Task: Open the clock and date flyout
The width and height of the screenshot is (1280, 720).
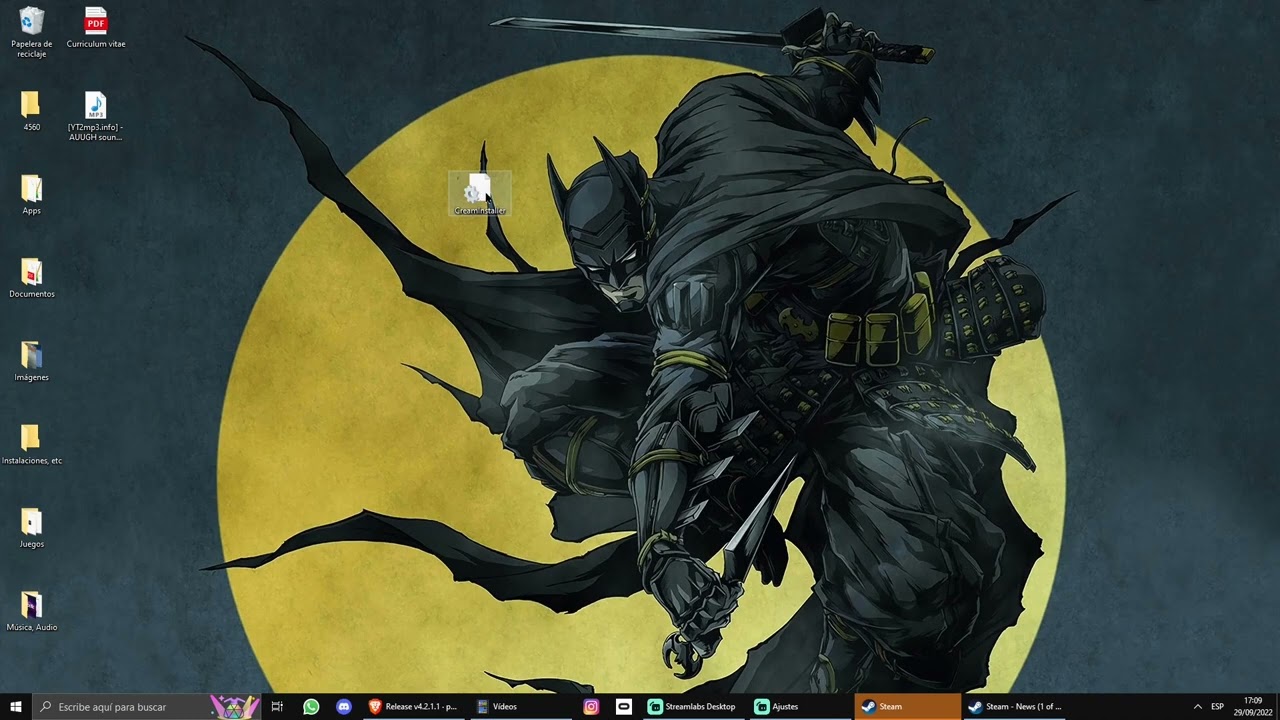Action: tap(1252, 706)
